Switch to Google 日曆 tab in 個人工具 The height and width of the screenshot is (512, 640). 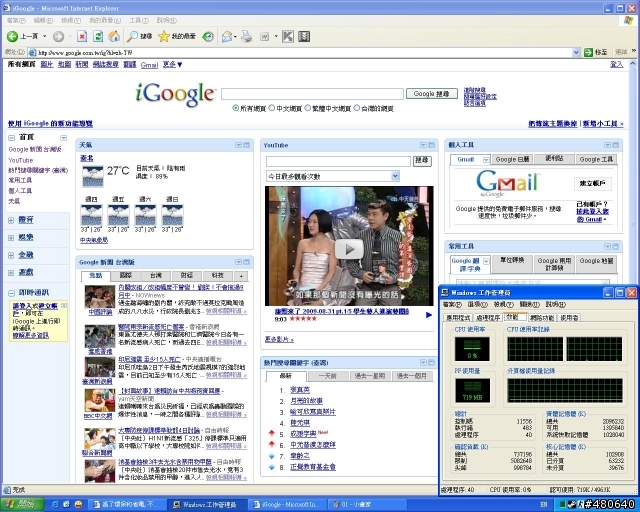(512, 159)
